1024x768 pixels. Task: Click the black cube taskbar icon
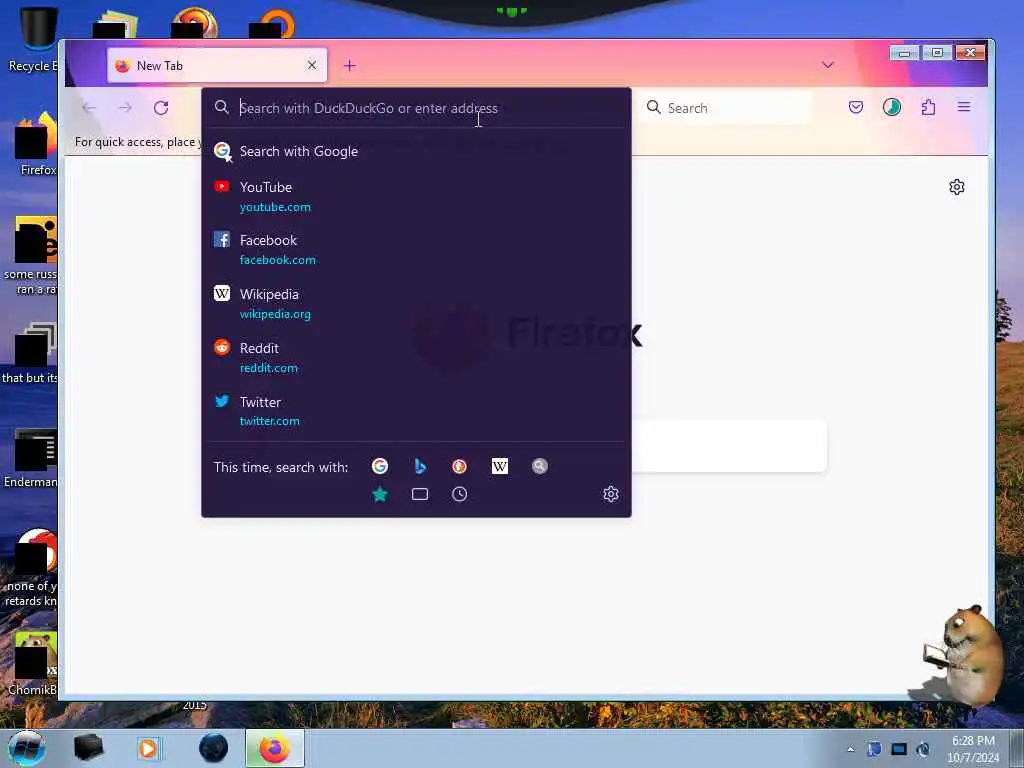pyautogui.click(x=88, y=748)
